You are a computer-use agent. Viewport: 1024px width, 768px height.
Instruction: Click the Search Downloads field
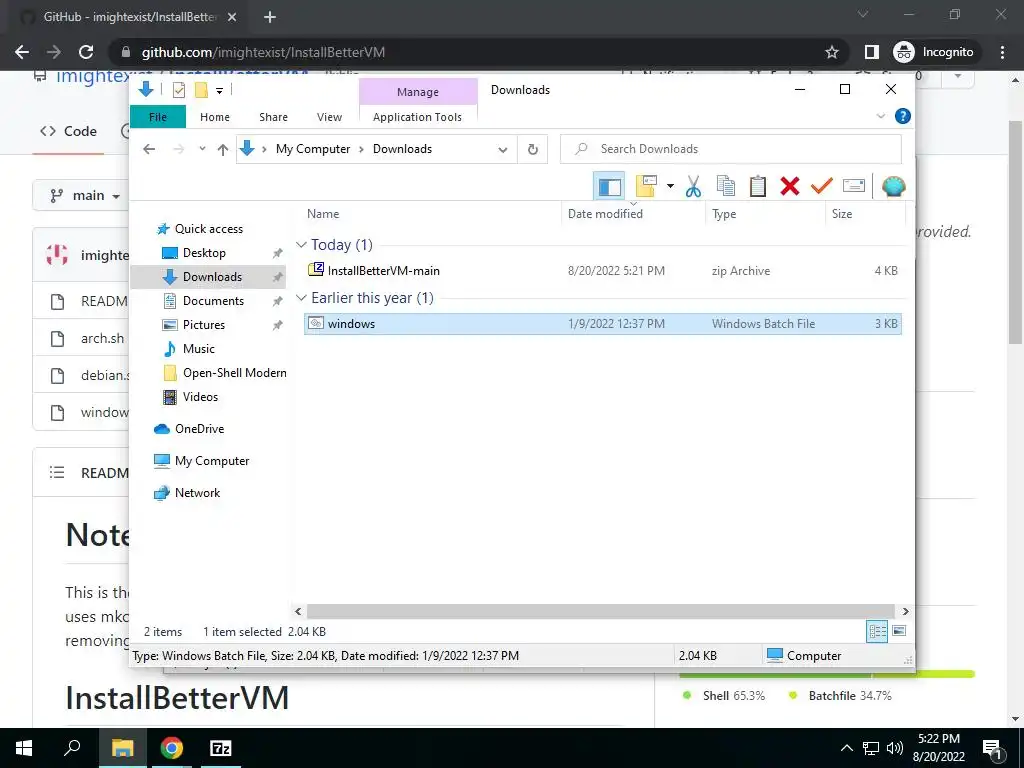731,149
